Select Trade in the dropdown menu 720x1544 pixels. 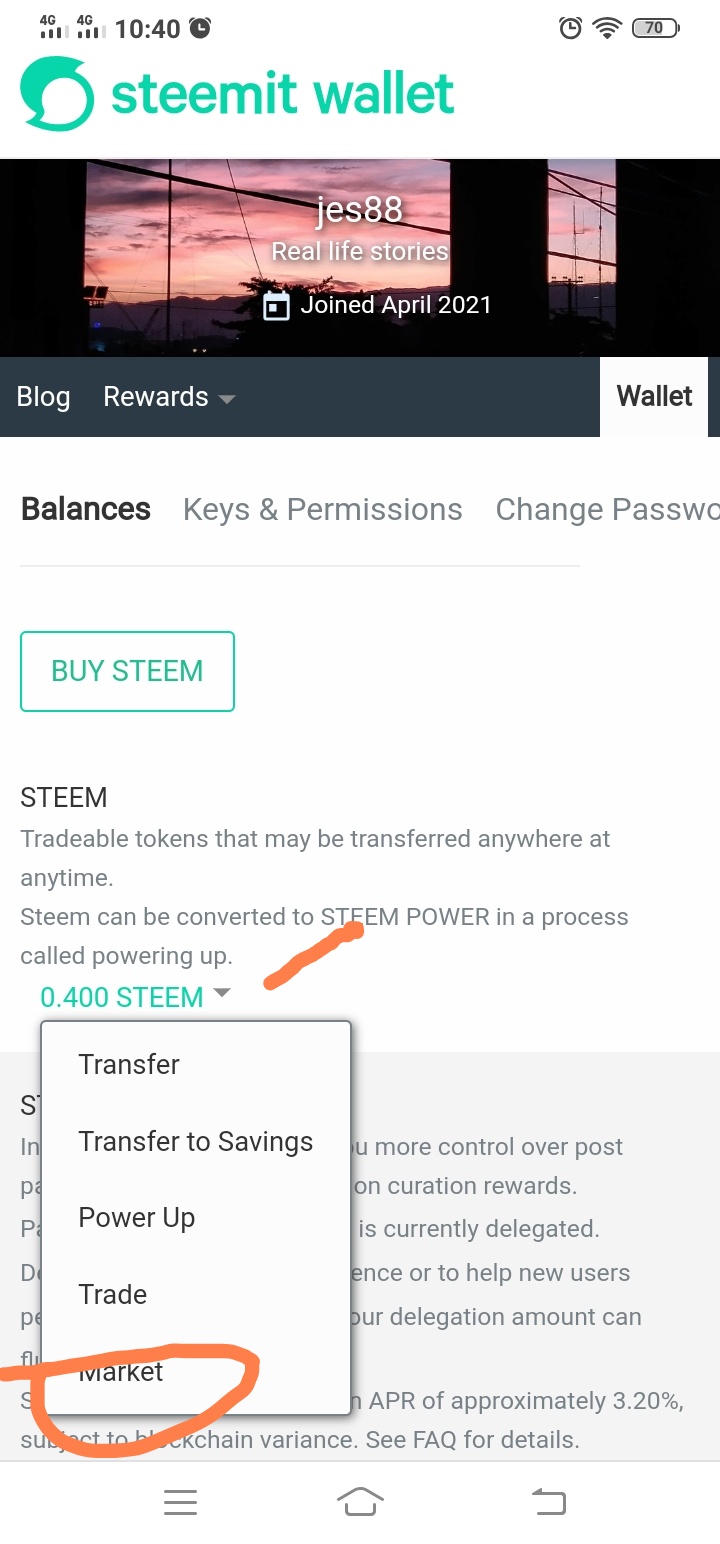(x=113, y=1295)
